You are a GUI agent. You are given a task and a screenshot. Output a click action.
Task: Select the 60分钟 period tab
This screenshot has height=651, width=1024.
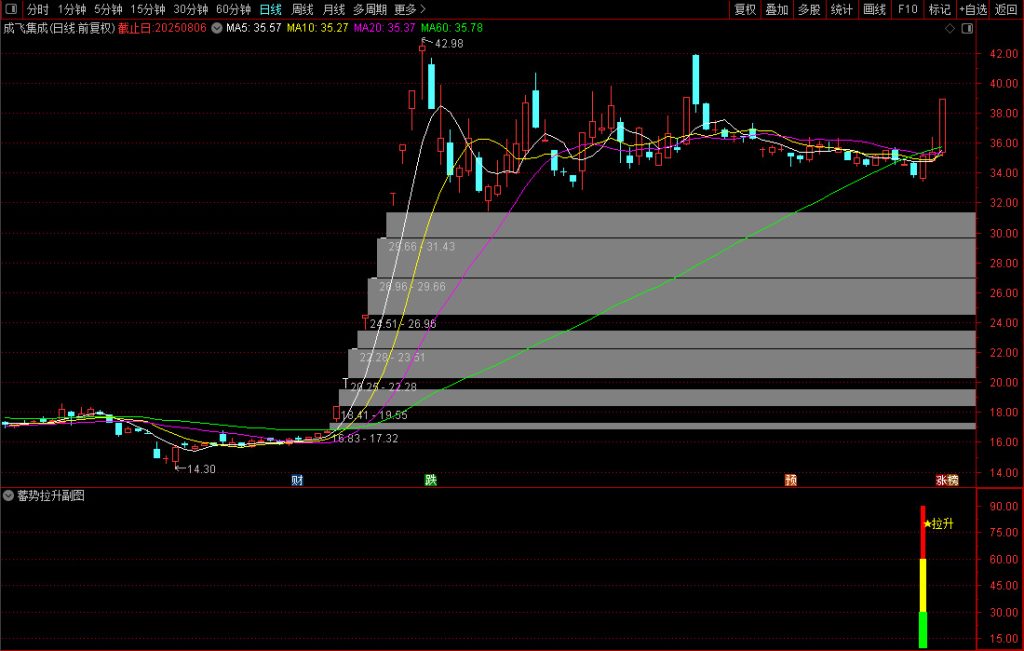coord(234,9)
